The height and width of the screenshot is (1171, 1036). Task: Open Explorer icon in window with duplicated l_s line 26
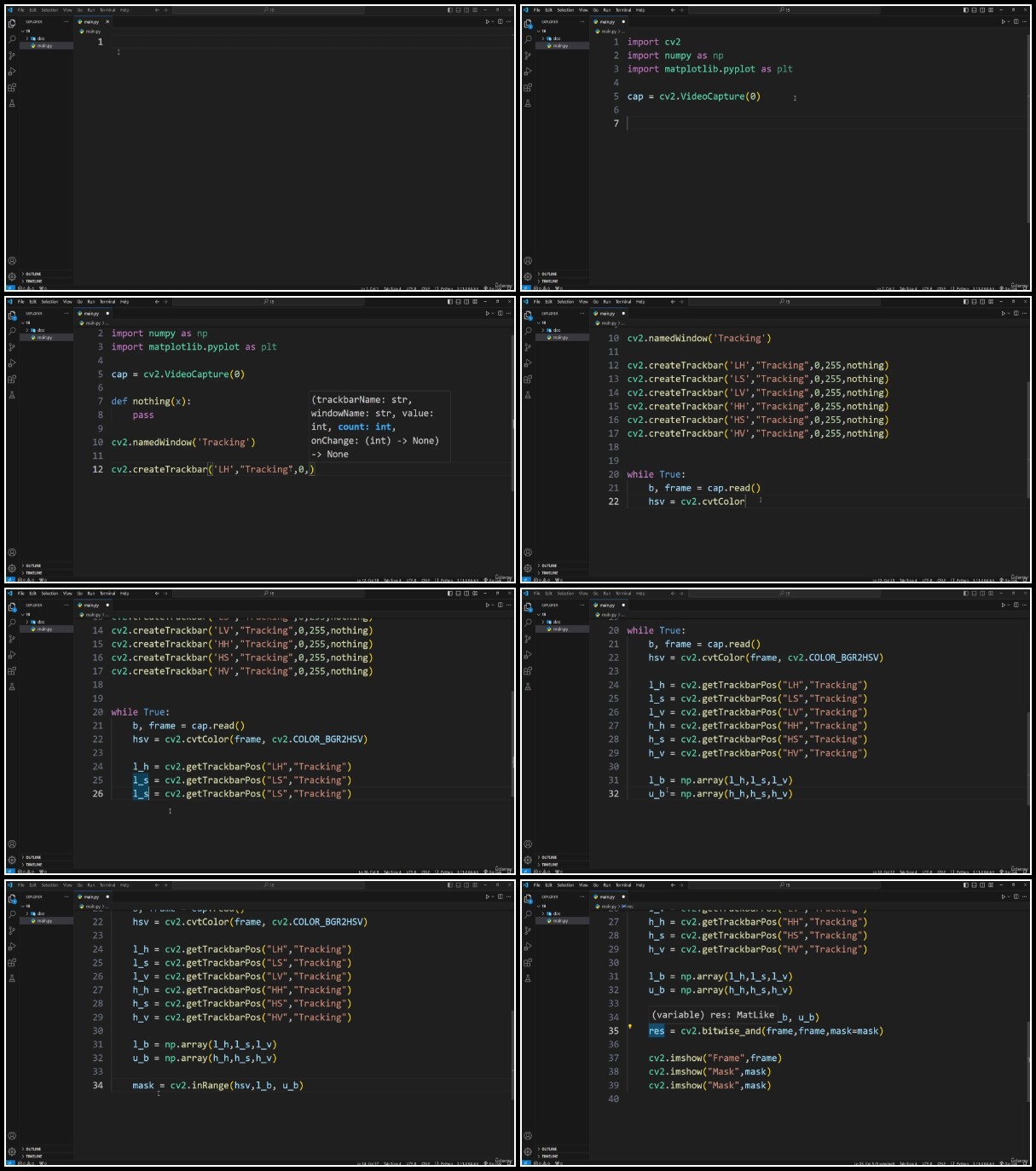[x=12, y=607]
